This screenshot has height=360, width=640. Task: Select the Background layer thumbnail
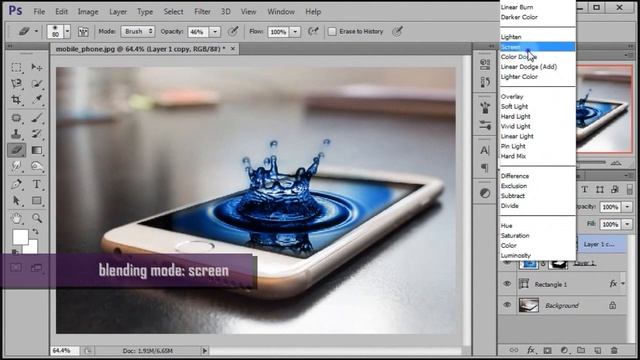click(x=529, y=305)
